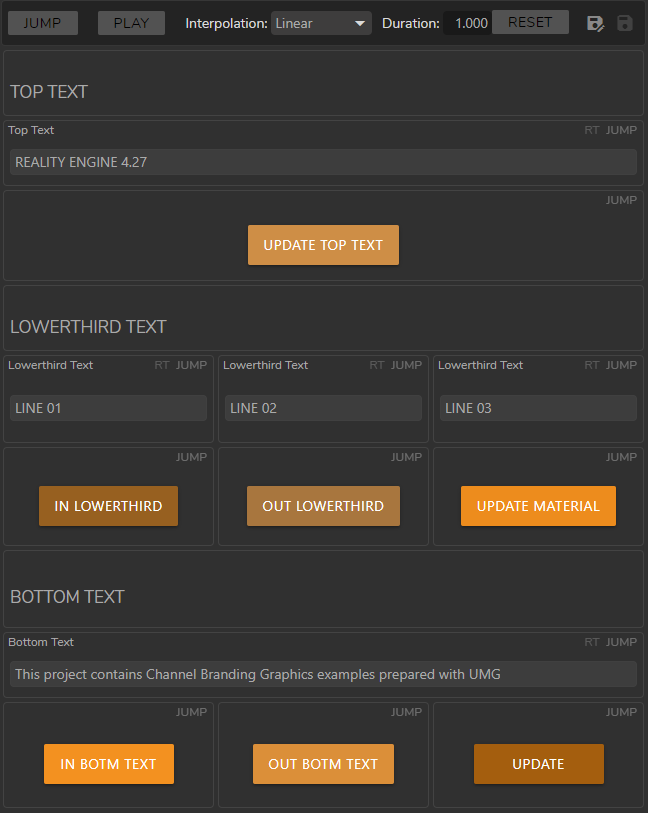Toggle RT on the Bottom Text property

tap(592, 642)
